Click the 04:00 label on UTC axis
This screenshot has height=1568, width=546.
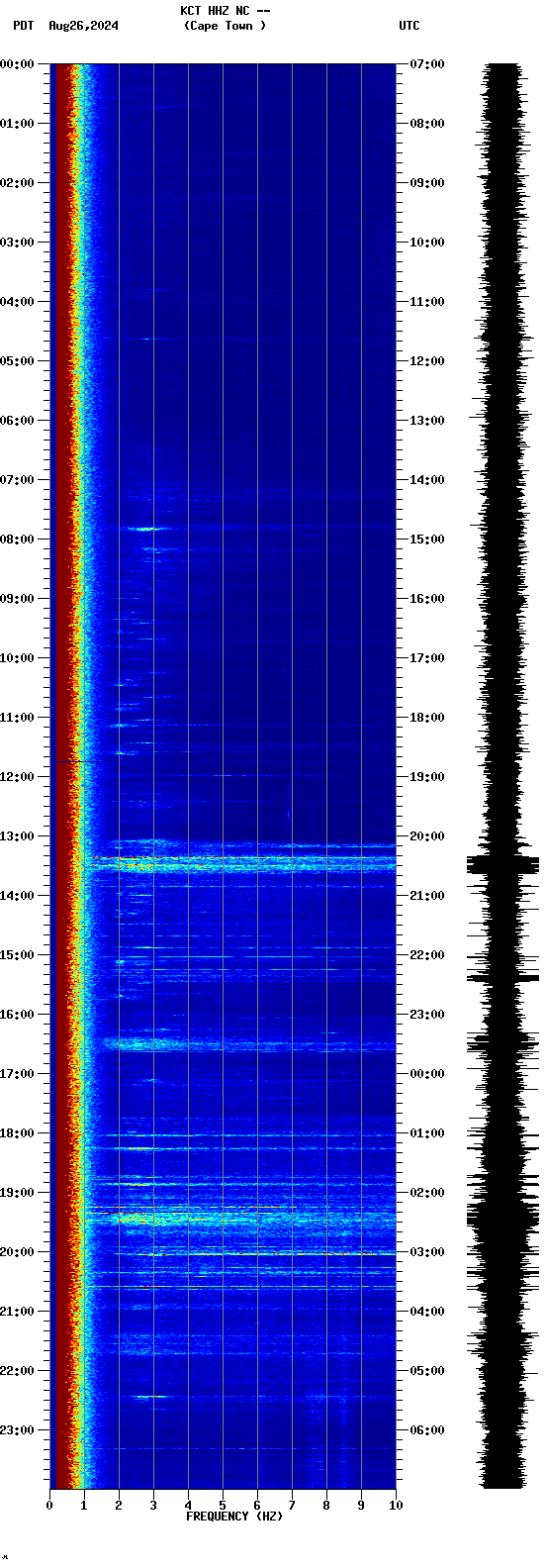click(x=427, y=1312)
